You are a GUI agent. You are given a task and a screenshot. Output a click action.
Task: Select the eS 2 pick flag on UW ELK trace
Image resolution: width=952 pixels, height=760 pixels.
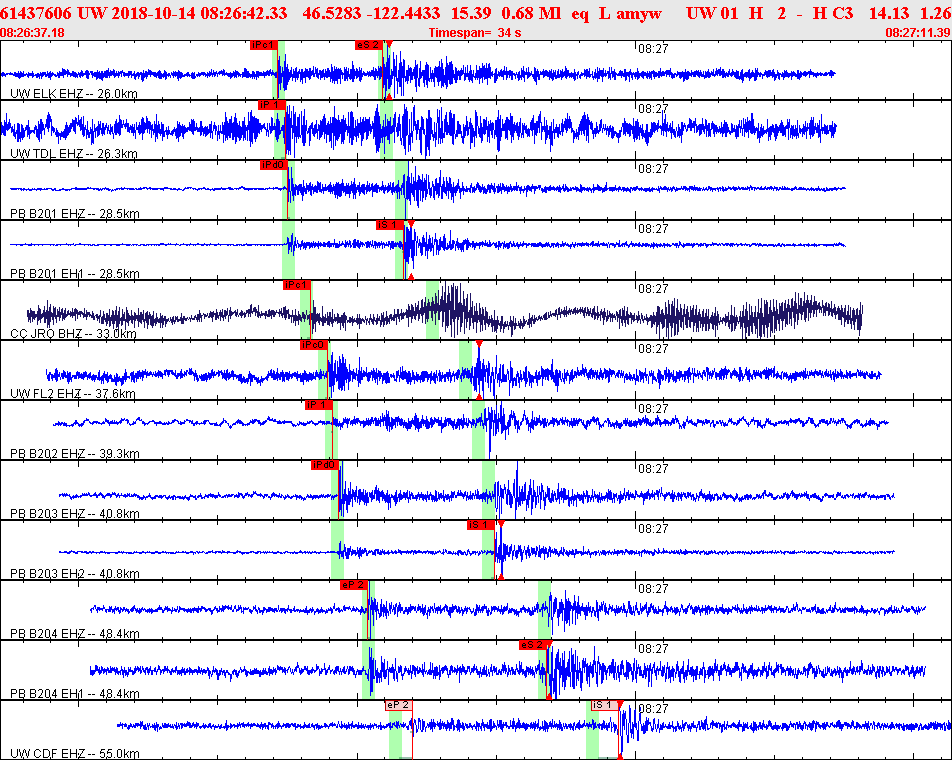click(369, 45)
